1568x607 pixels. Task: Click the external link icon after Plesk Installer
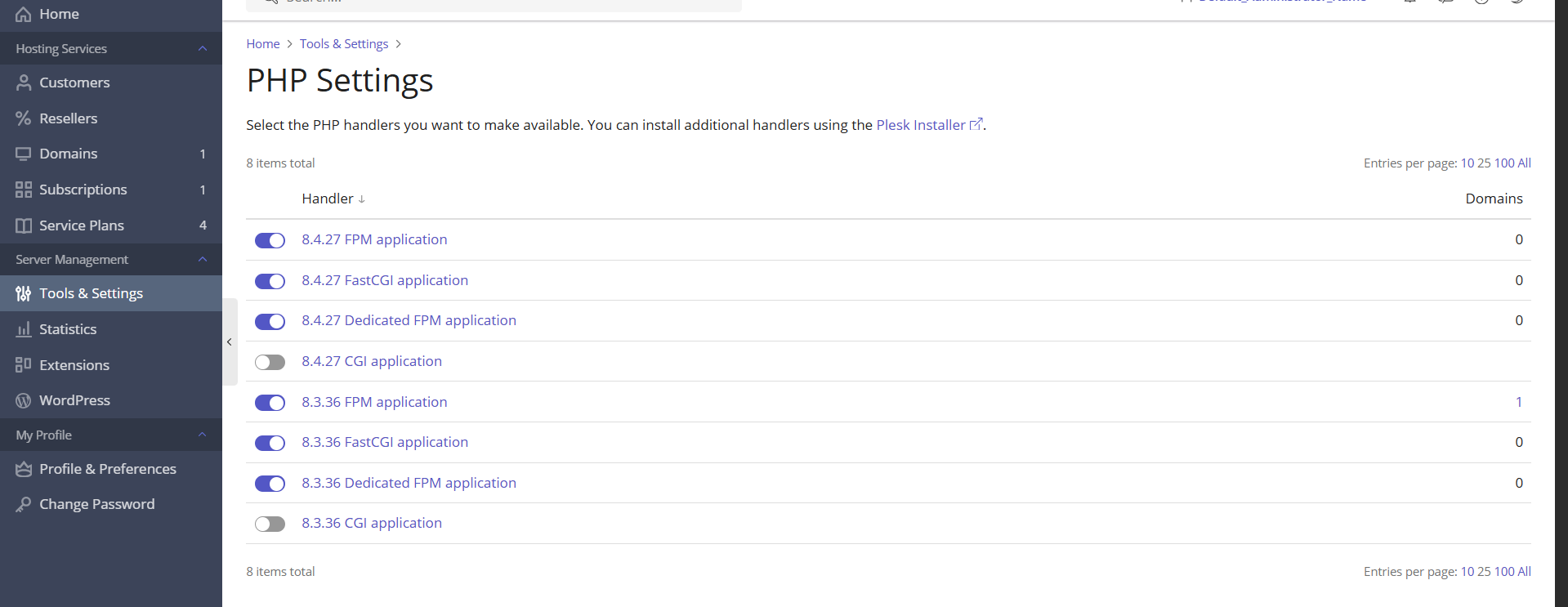(x=976, y=124)
